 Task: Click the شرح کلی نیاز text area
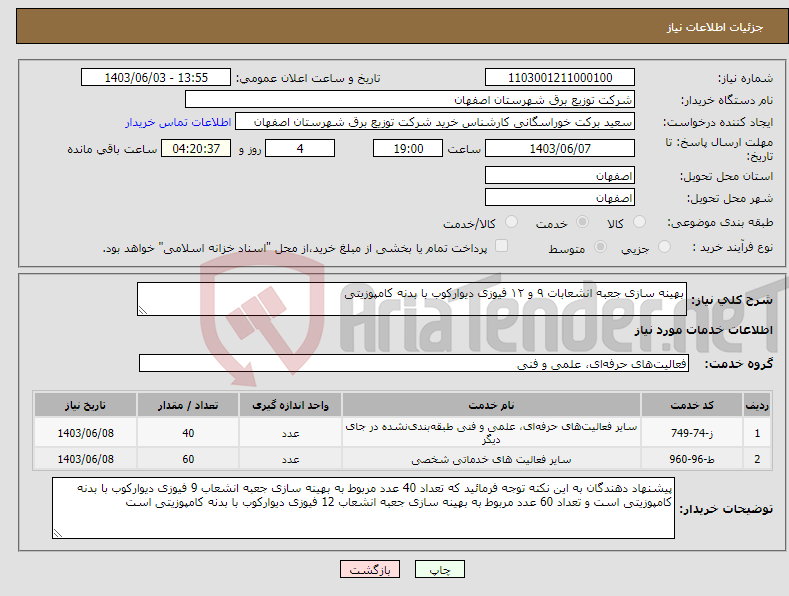(x=412, y=299)
